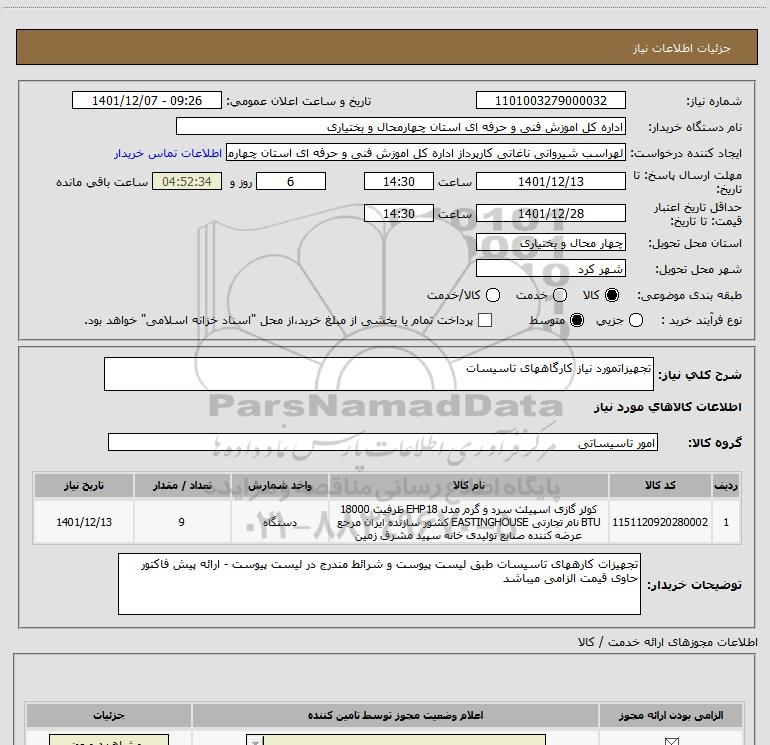
Task: Click the جزئیات اطلاعات نیاز header title
Action: 682,48
